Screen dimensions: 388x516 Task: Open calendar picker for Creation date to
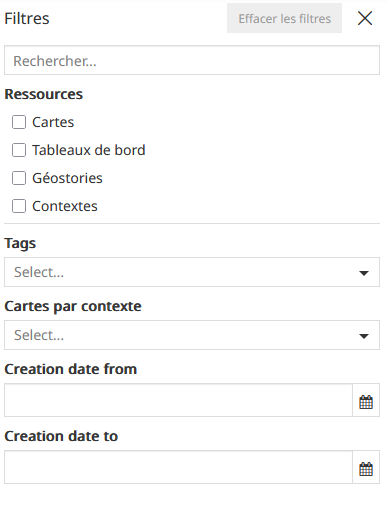pos(366,467)
